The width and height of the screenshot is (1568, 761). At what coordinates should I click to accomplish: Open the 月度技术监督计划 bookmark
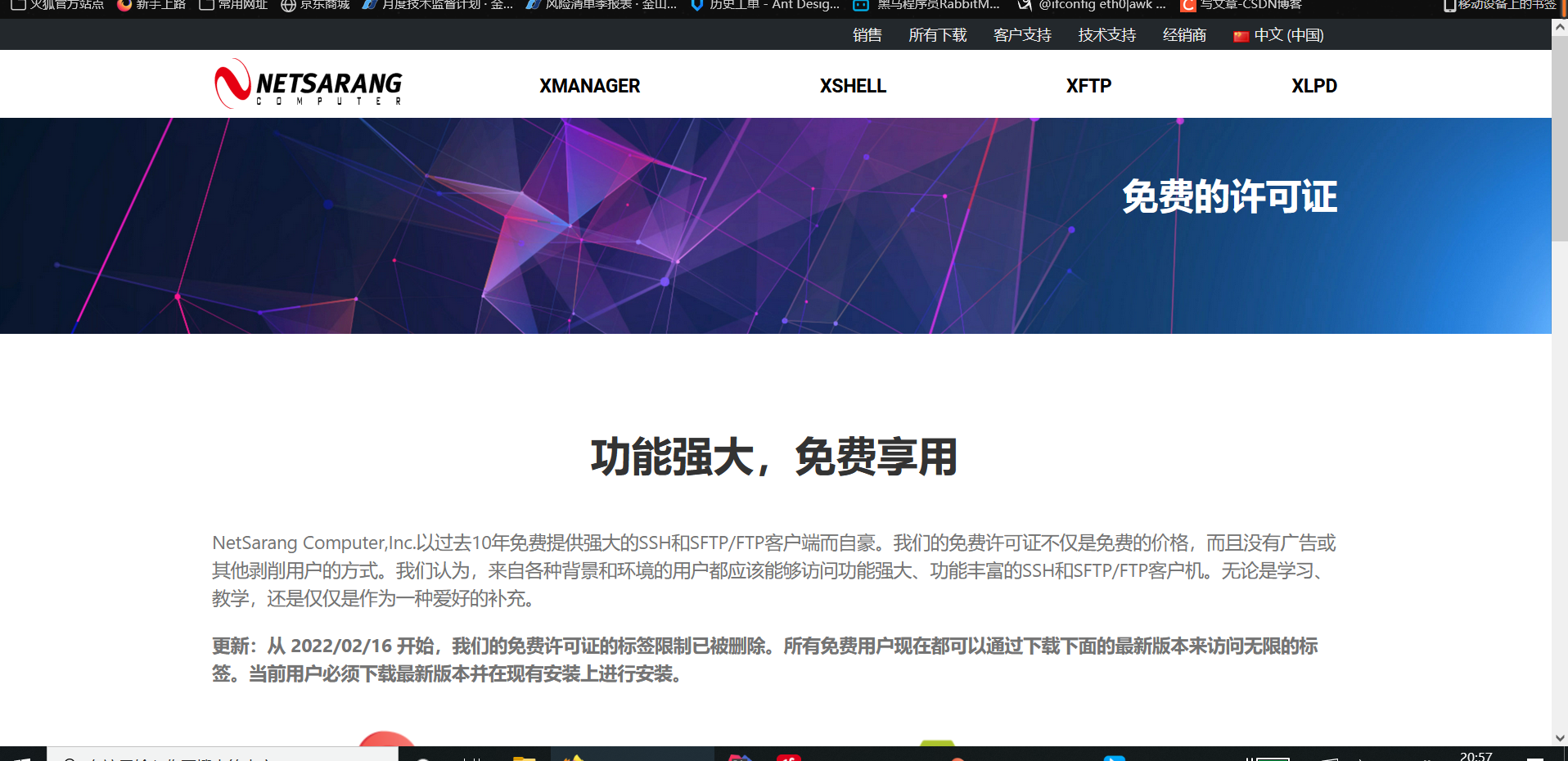[438, 5]
